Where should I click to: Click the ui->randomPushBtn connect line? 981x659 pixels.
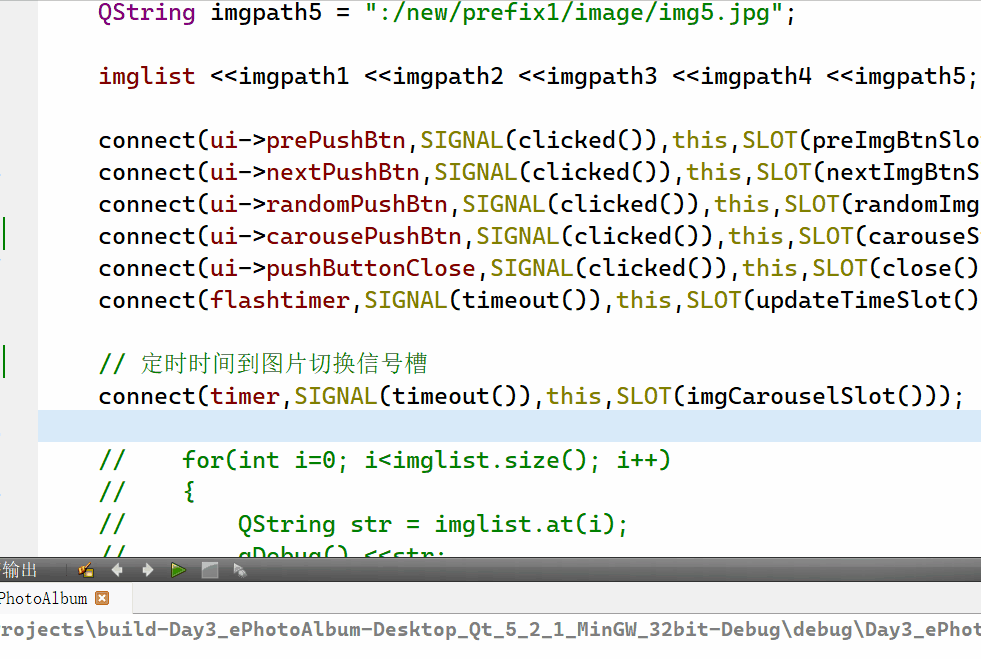[x=539, y=204]
